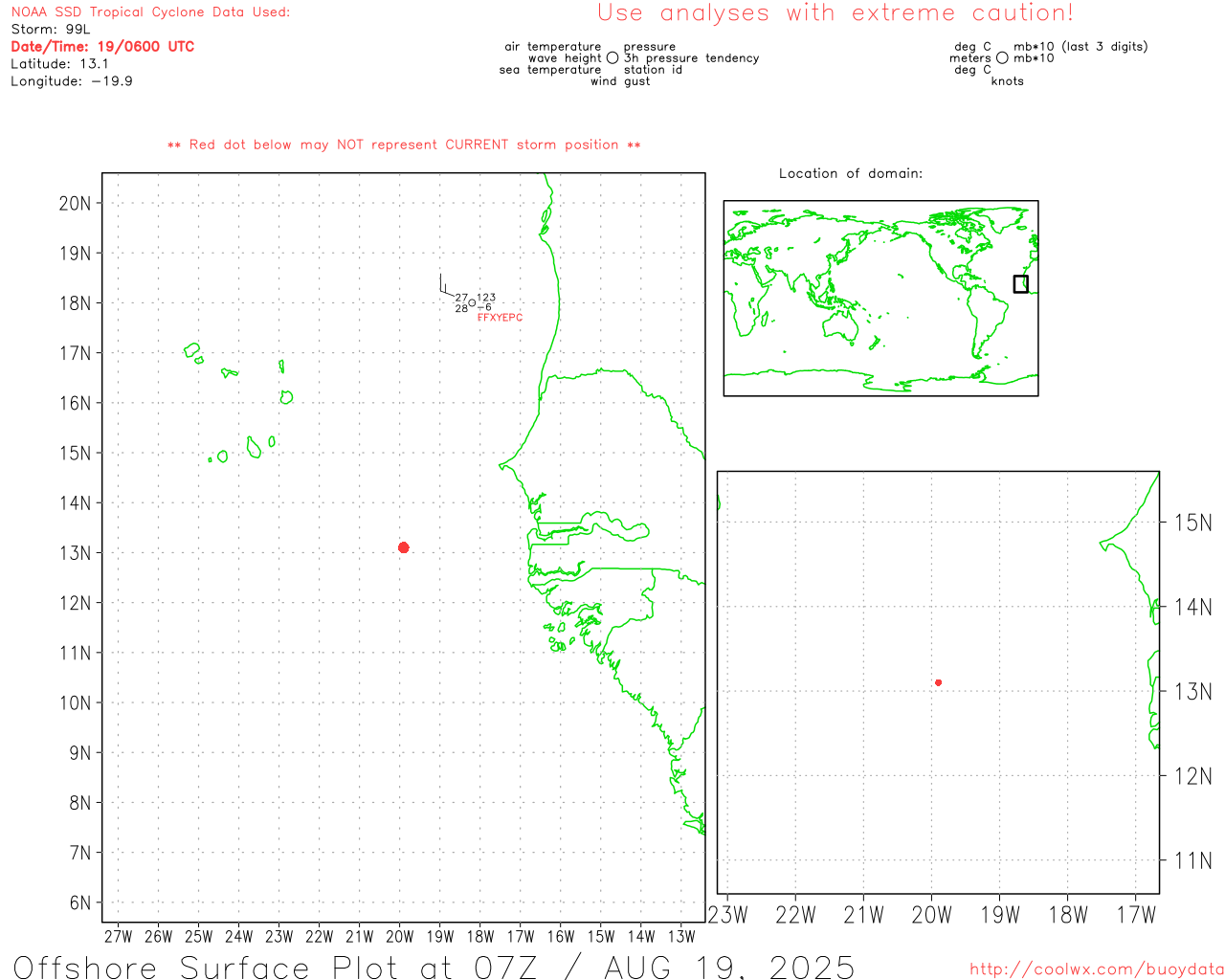
Task: Click the 20W label on inset map
Action: click(x=932, y=915)
